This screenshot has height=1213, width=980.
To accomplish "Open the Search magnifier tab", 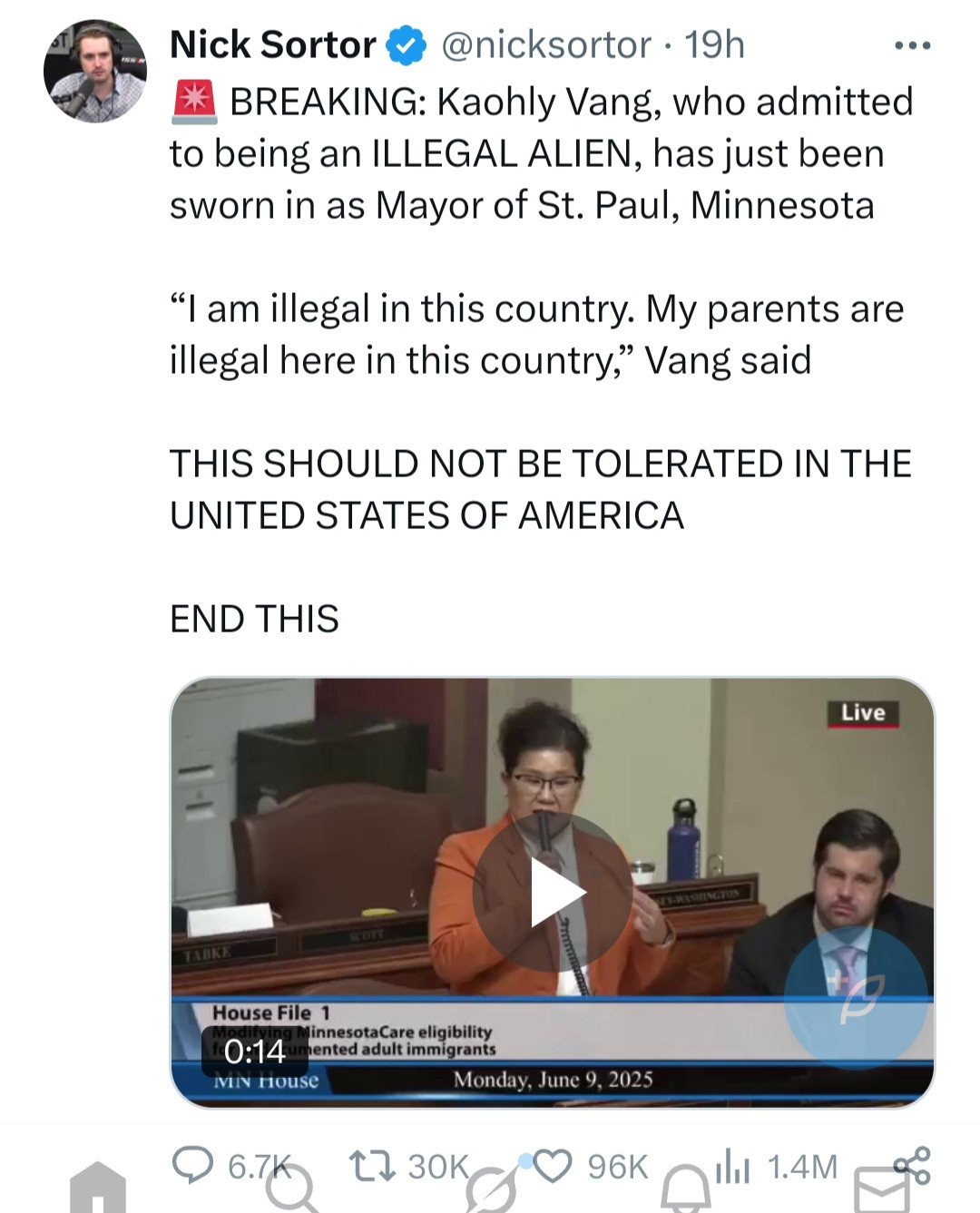I will click(x=292, y=1189).
